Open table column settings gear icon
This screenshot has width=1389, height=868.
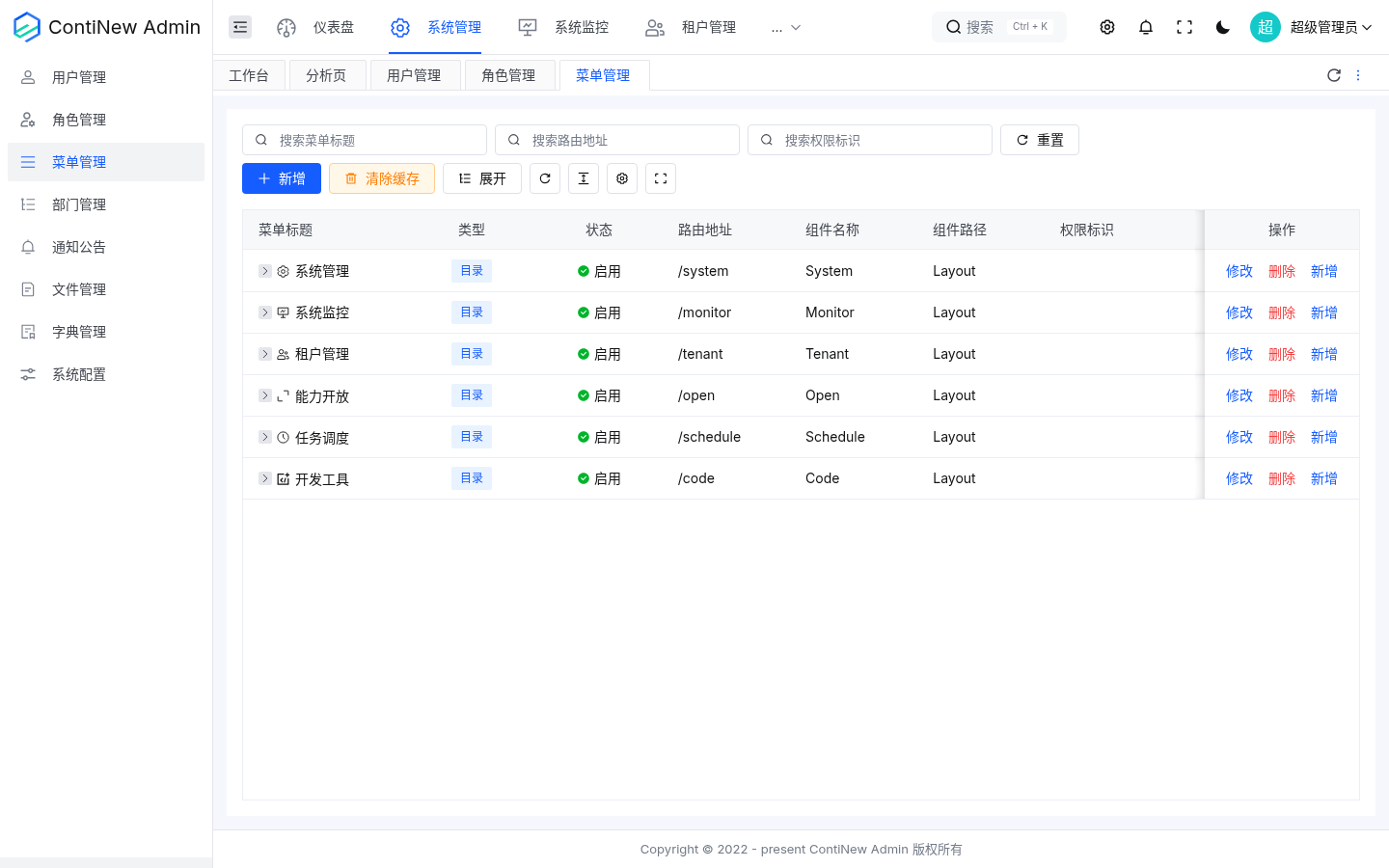pos(622,178)
